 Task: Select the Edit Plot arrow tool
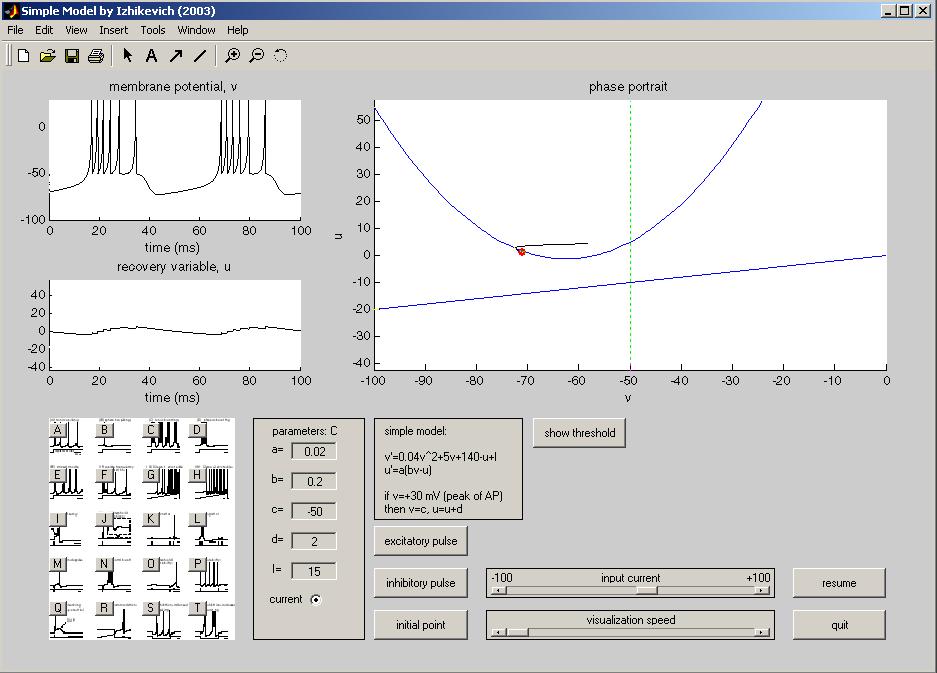pos(127,56)
